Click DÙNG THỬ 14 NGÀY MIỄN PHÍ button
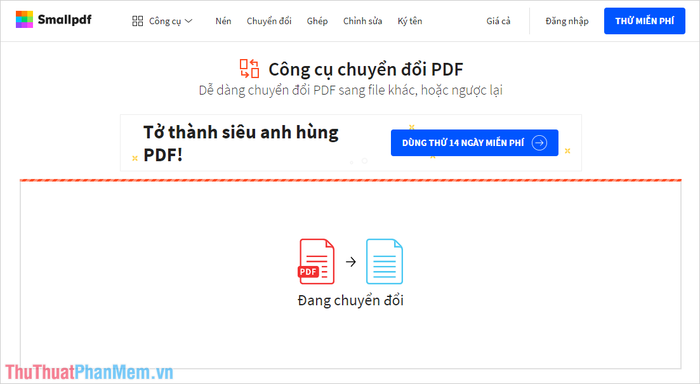Image resolution: width=700 pixels, height=384 pixels. coord(475,143)
